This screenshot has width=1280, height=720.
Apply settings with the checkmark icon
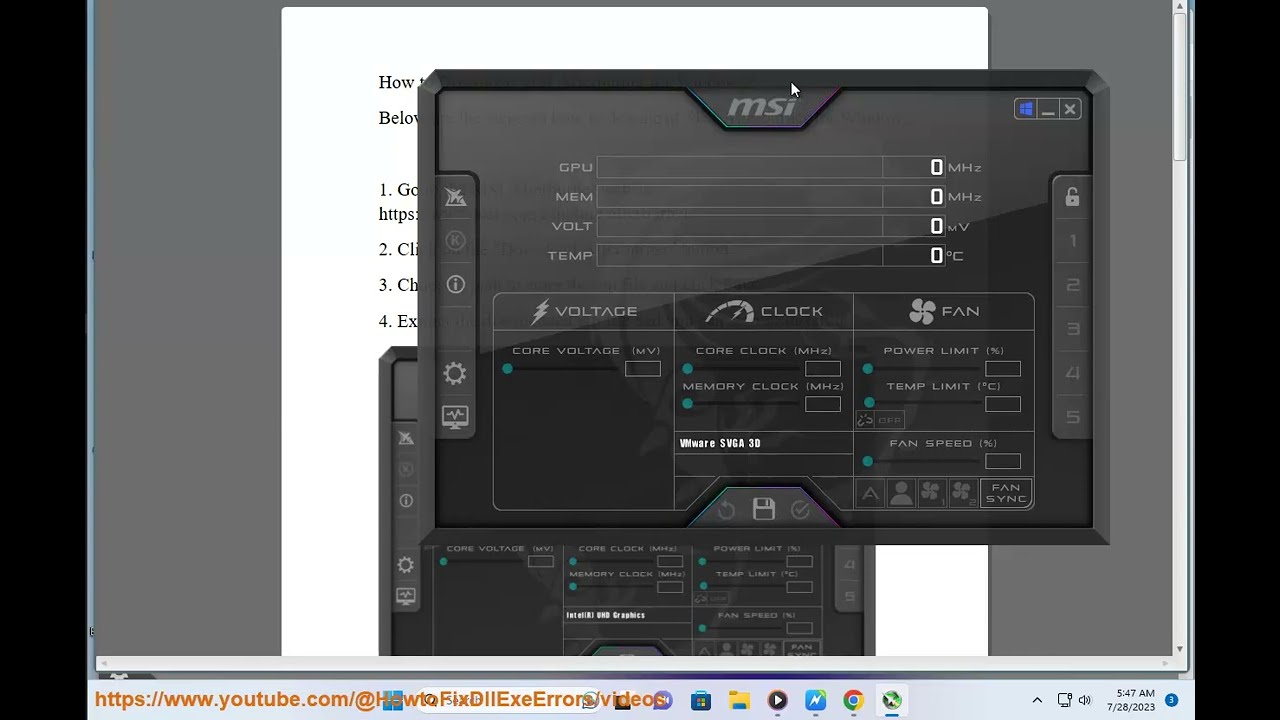[x=800, y=511]
